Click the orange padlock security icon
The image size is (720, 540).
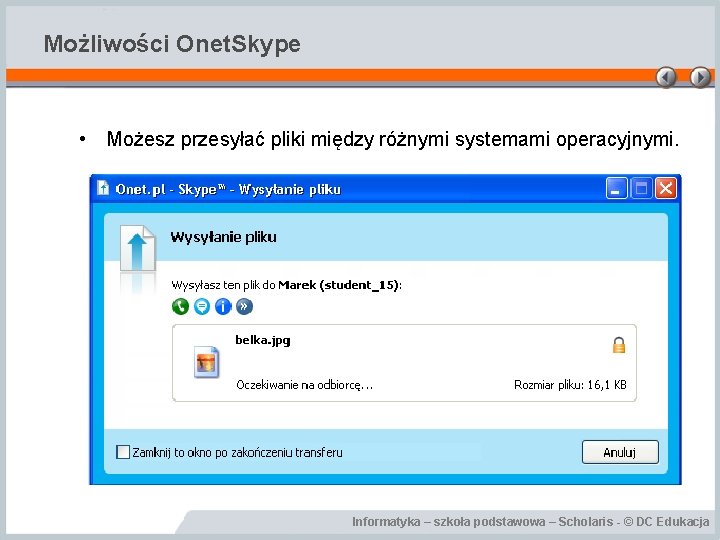619,345
